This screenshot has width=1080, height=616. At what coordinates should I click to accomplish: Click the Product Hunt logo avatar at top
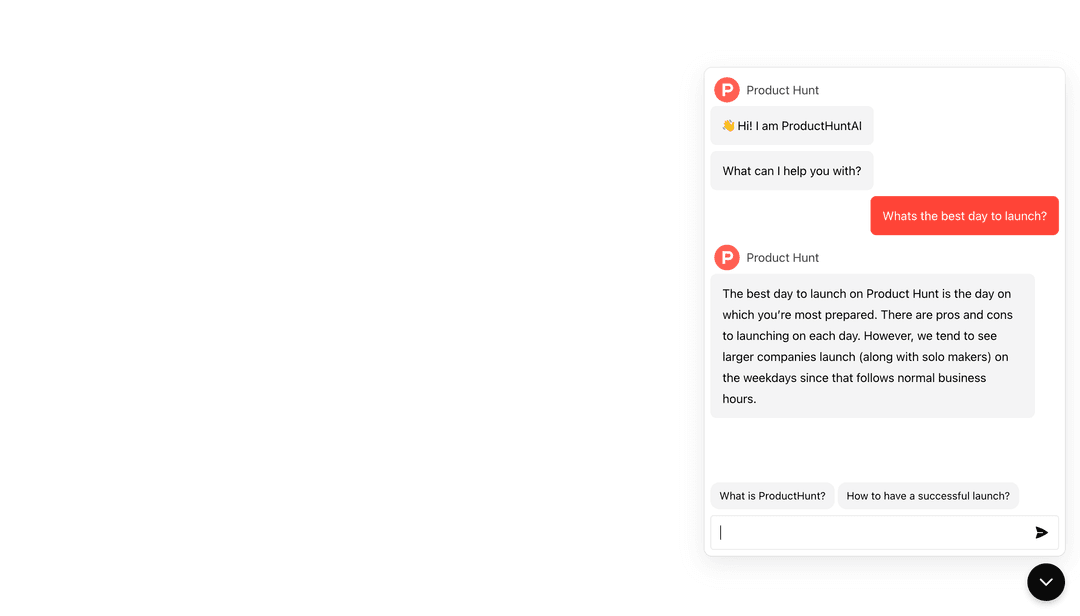coord(727,89)
